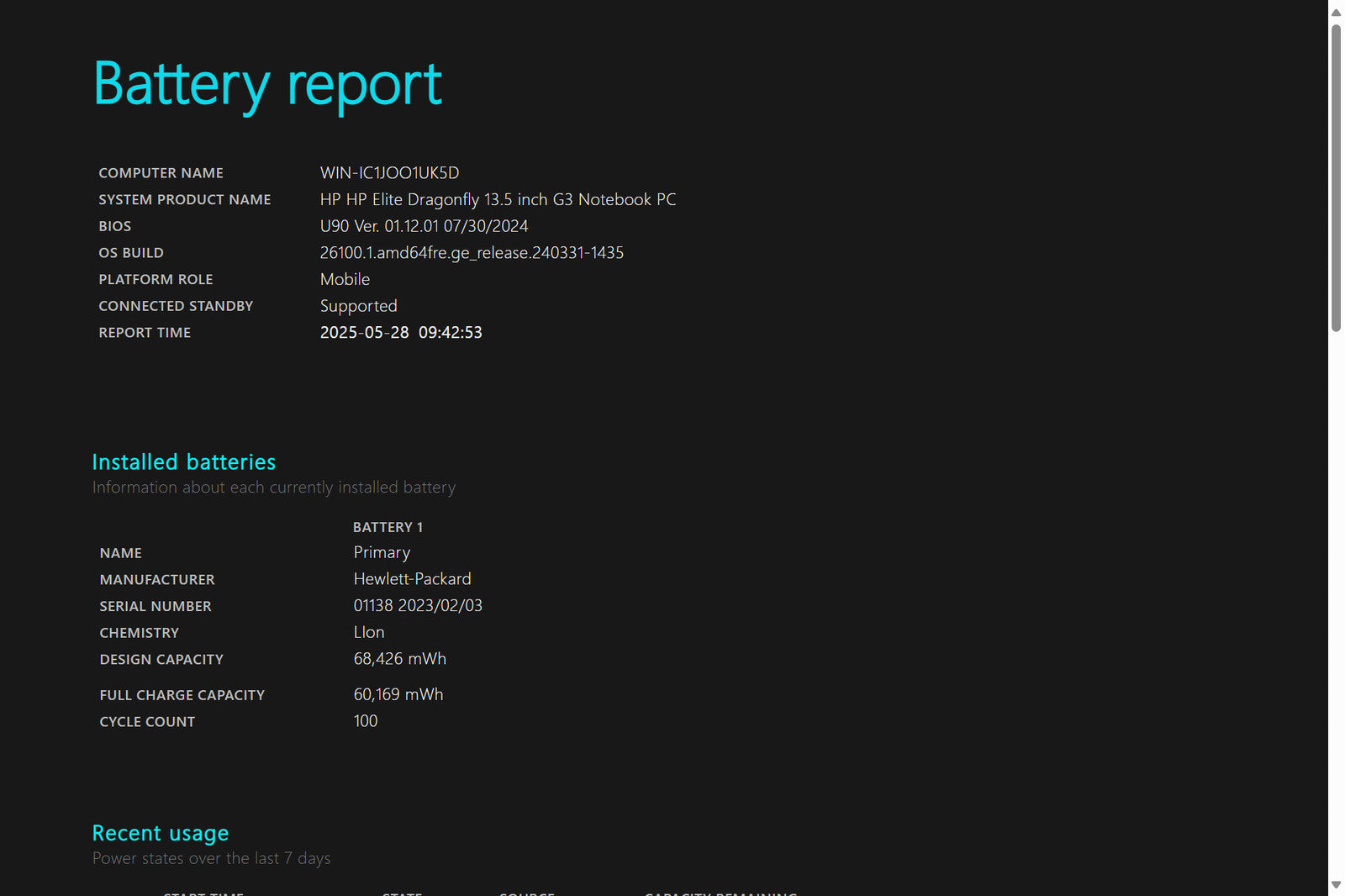Click the BIOS version value

tap(424, 226)
